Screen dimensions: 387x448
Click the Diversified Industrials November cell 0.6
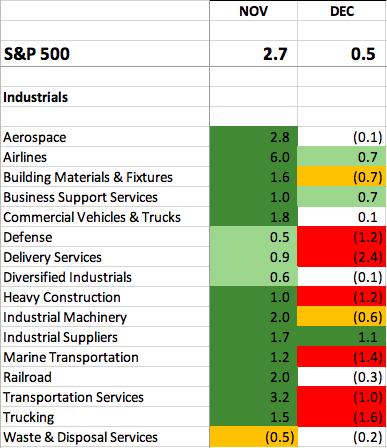coord(253,277)
